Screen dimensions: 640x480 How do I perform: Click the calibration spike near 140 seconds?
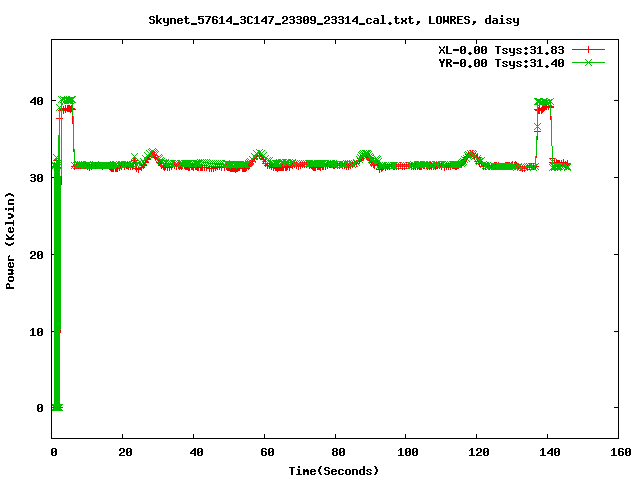tap(544, 104)
